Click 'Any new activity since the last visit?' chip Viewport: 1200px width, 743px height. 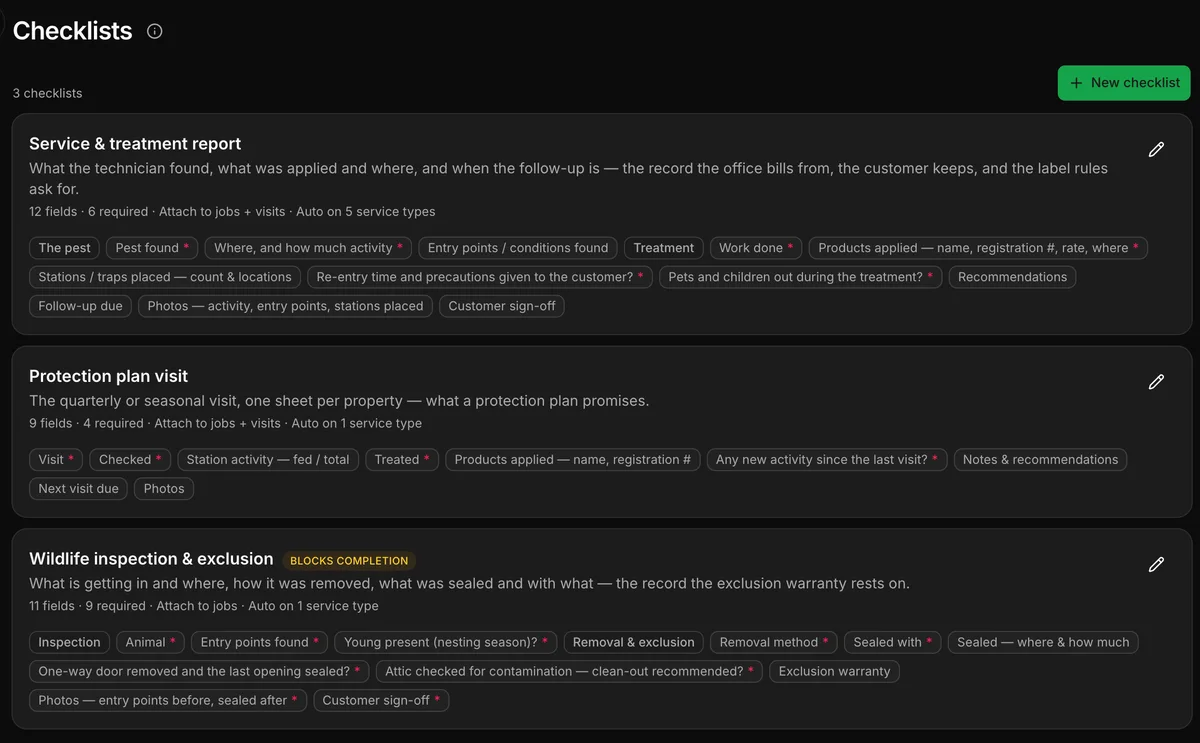827,460
